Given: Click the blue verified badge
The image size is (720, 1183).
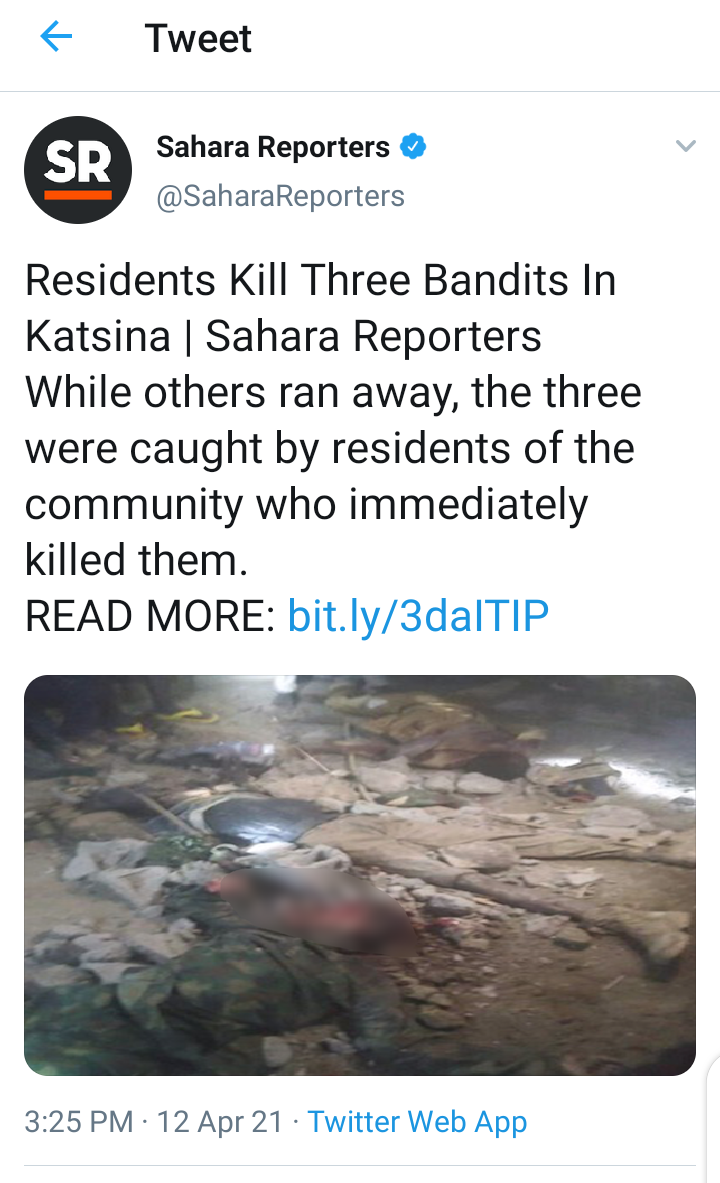Looking at the screenshot, I should 413,146.
